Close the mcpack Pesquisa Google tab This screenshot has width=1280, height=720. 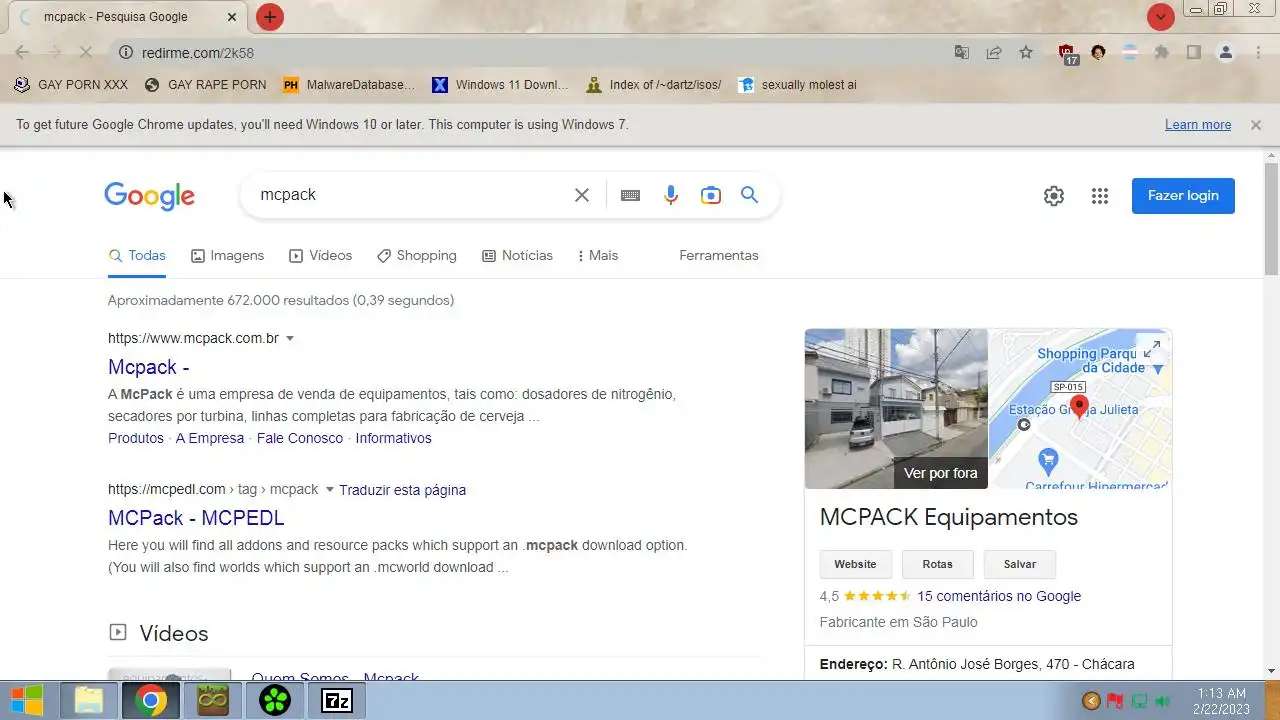pyautogui.click(x=232, y=17)
